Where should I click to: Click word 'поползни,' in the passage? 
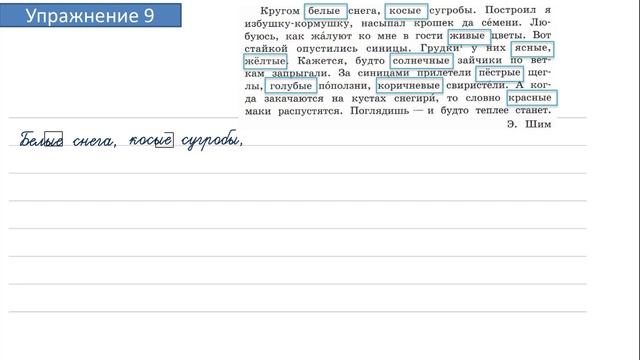pos(344,86)
